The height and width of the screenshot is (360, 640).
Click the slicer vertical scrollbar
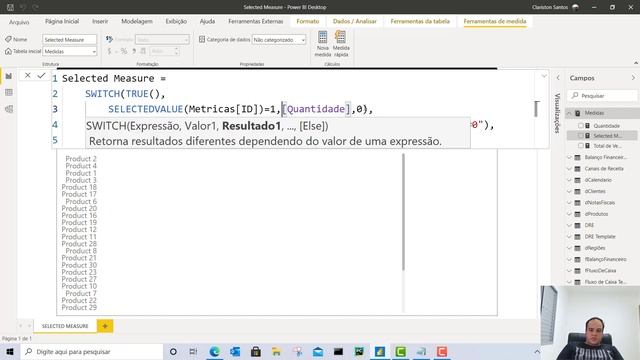[x=403, y=212]
